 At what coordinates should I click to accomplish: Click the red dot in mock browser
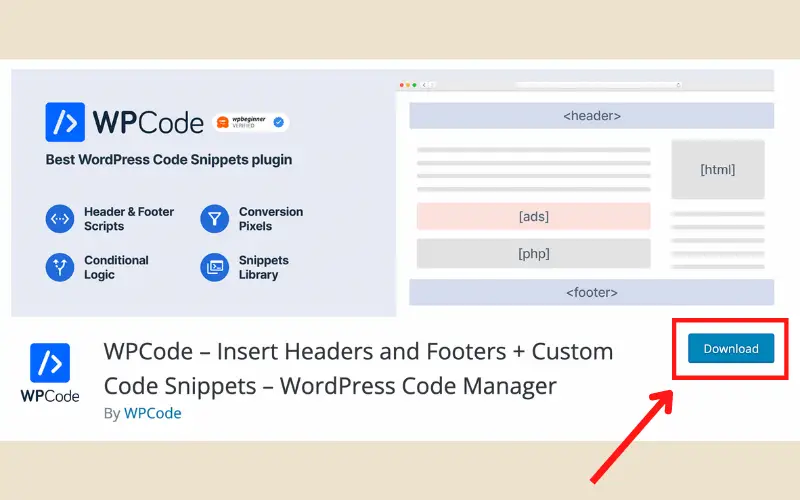pyautogui.click(x=402, y=85)
